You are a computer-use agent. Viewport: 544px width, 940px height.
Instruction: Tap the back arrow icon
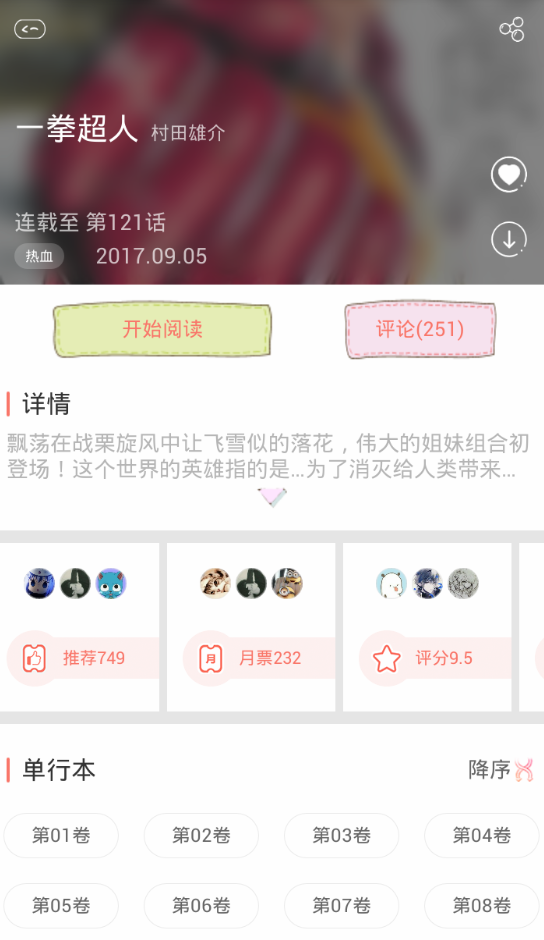coord(30,29)
